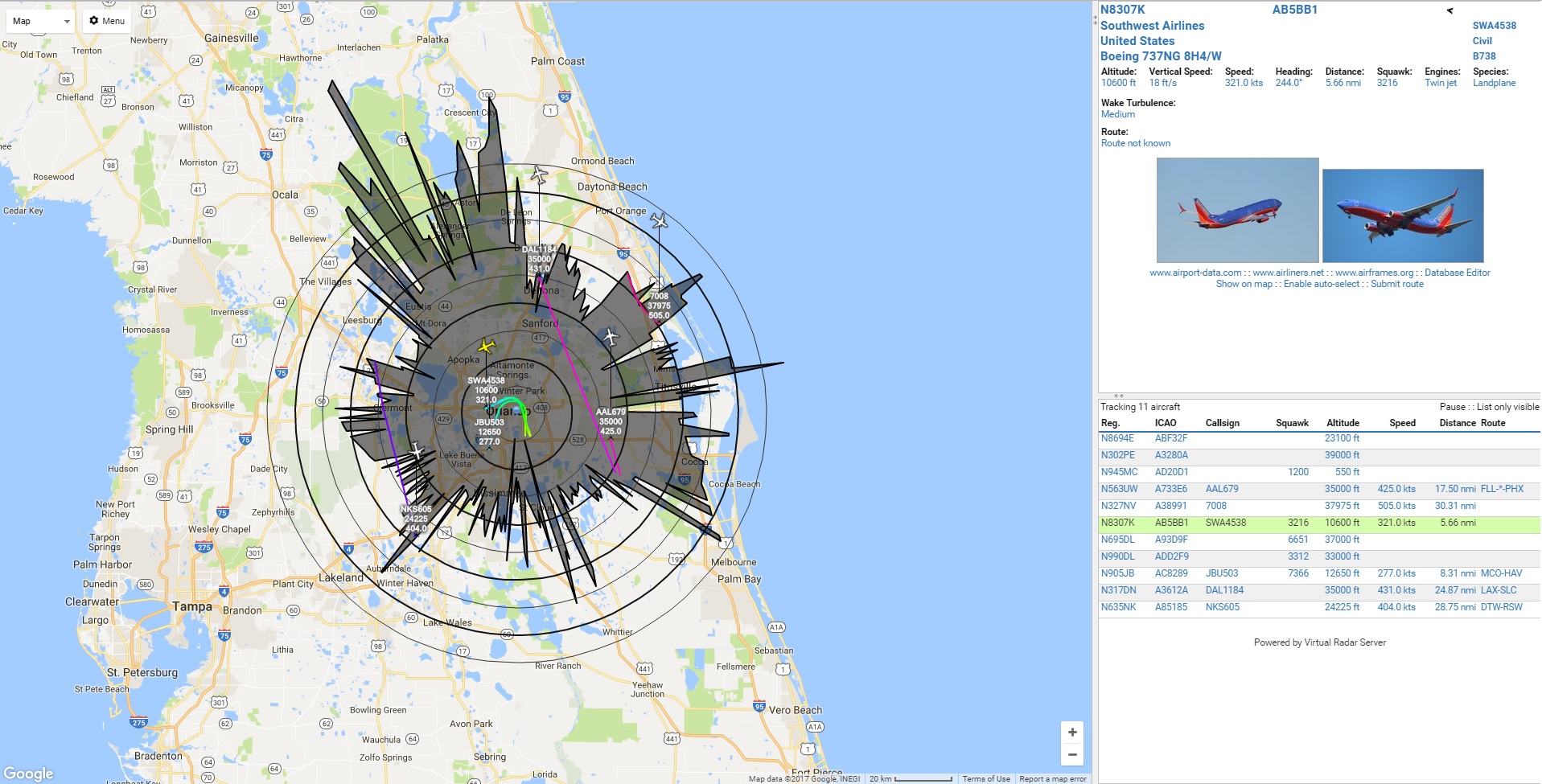The width and height of the screenshot is (1542, 784).
Task: Click the Google logo on the map
Action: [x=29, y=774]
